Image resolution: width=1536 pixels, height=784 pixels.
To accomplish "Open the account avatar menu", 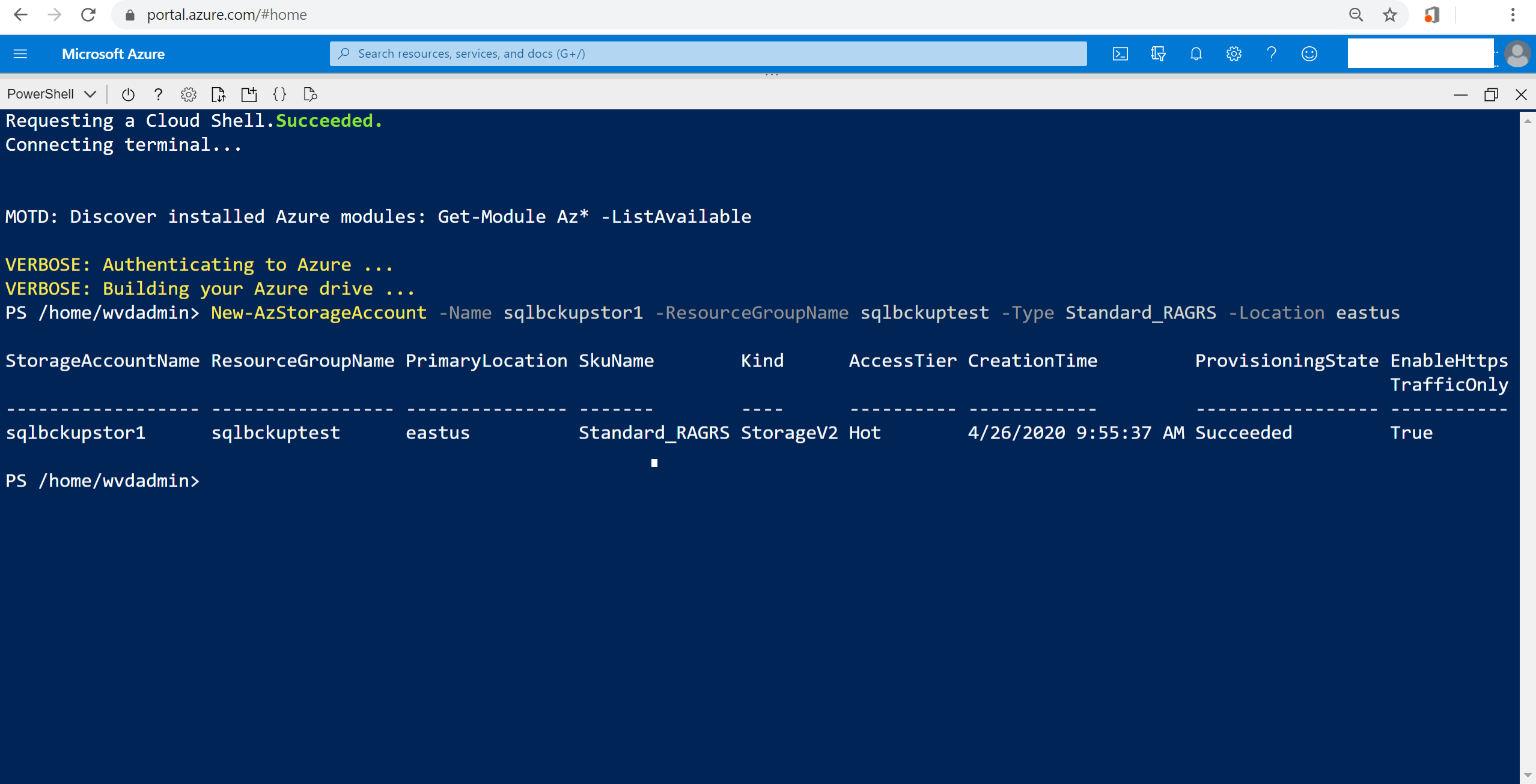I will click(1517, 54).
